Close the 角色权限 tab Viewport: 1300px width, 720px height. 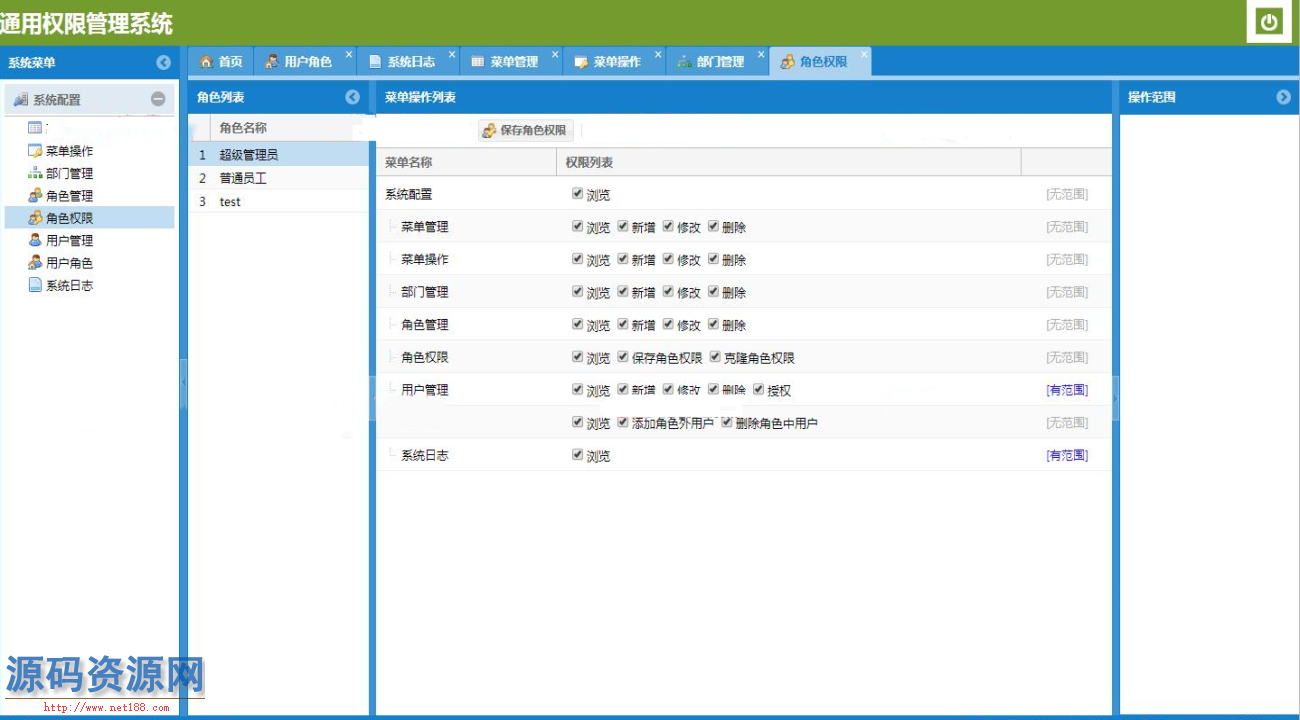[x=864, y=54]
